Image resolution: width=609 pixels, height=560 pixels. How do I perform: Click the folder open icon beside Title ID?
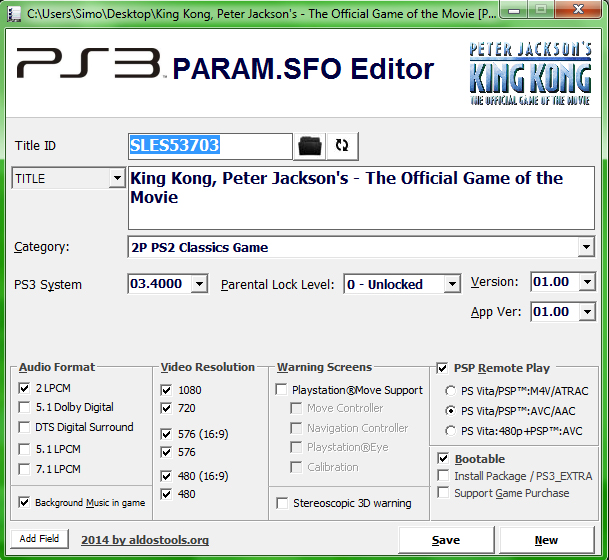click(310, 146)
